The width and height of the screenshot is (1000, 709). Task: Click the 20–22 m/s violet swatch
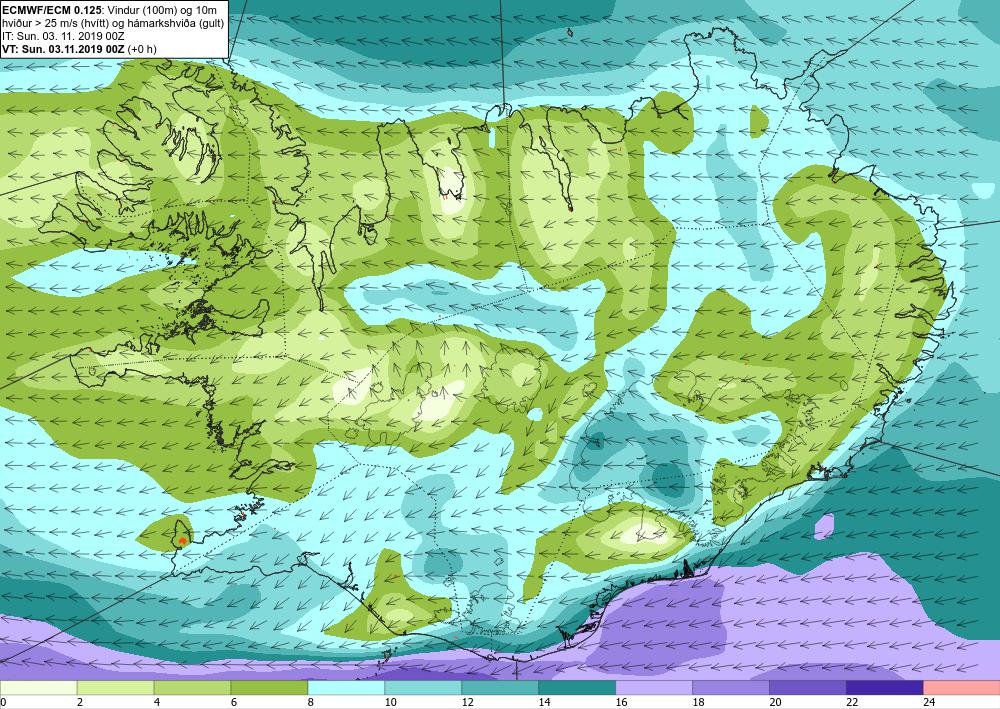point(807,687)
